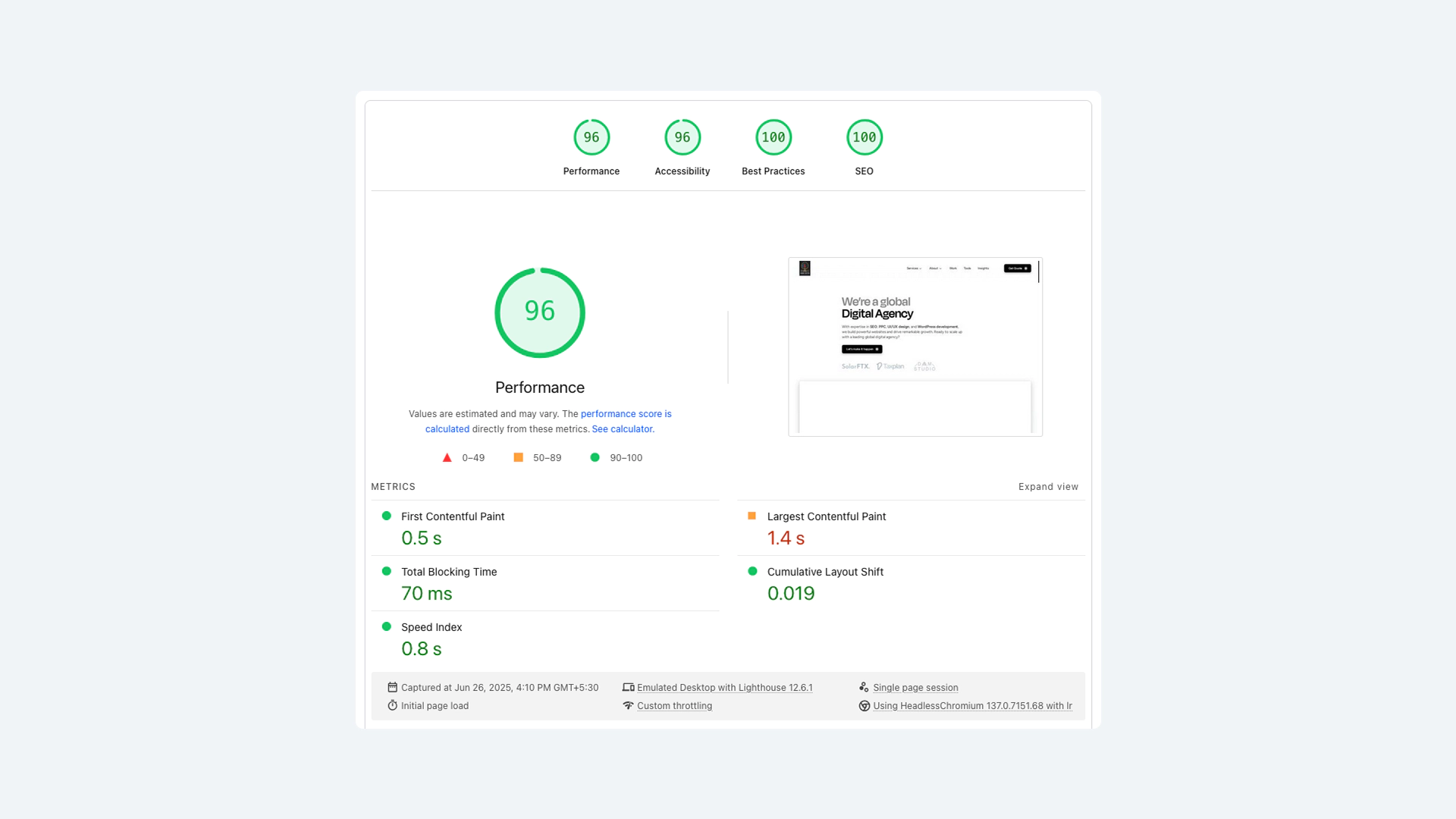The width and height of the screenshot is (1456, 819).
Task: Click the device icon beside Emulated Desktop
Action: [628, 687]
